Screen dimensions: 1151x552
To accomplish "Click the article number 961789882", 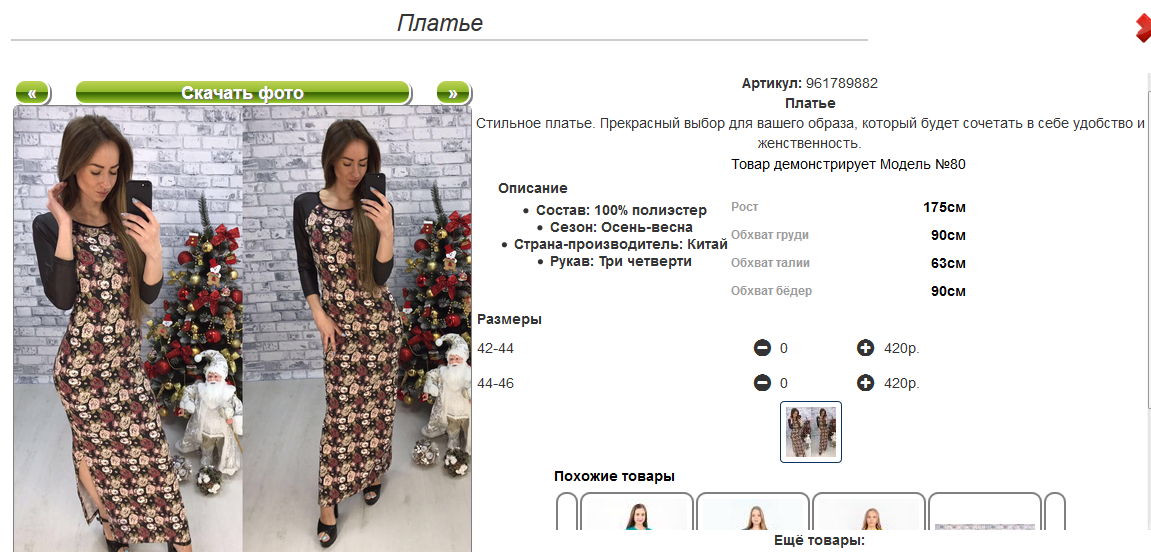I will coord(841,84).
